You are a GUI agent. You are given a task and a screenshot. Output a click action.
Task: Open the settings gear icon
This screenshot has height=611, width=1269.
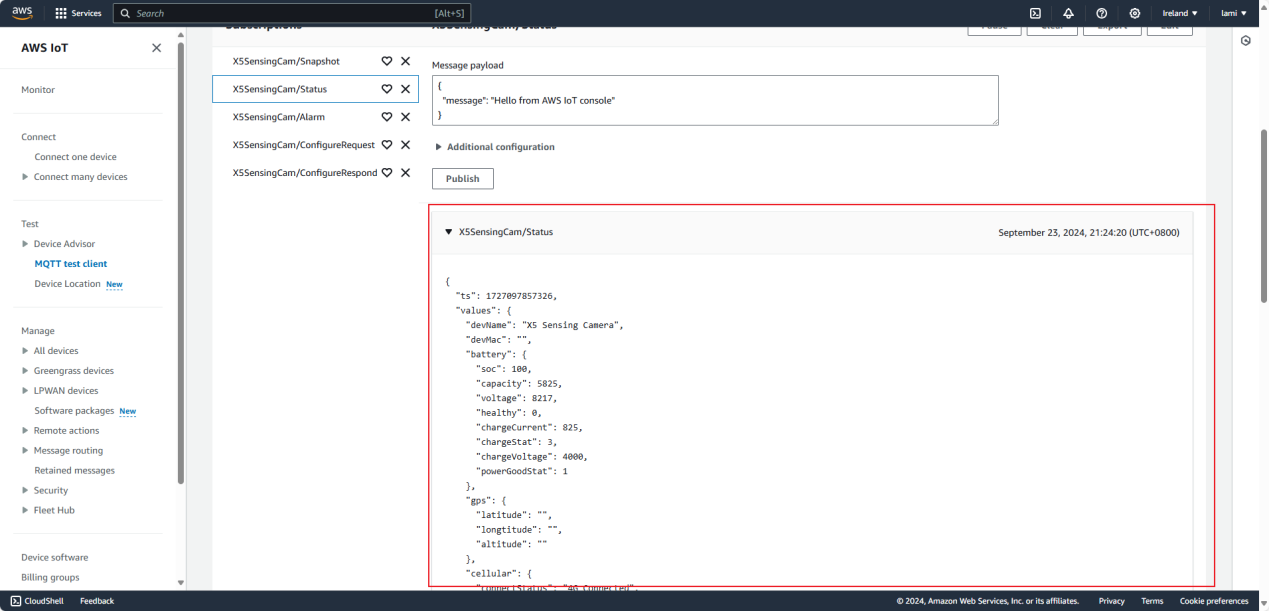point(1134,13)
